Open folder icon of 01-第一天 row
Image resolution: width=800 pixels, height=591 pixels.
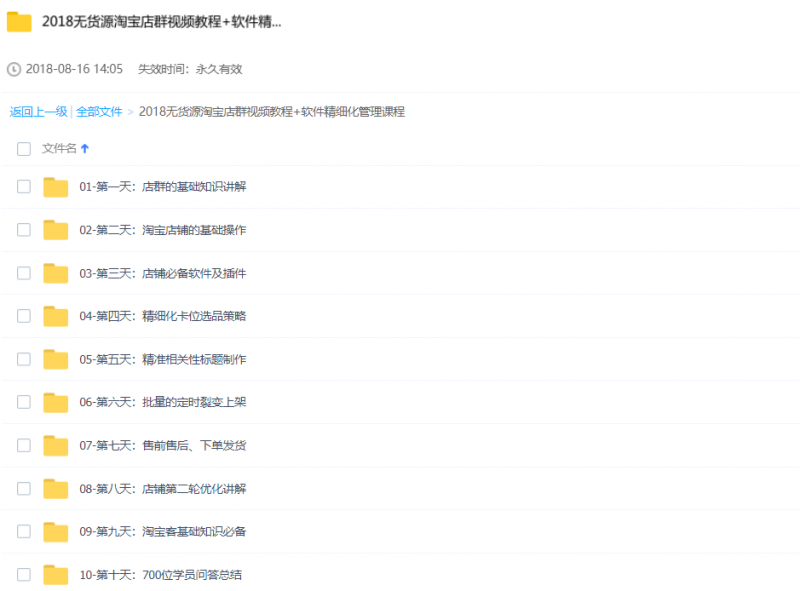56,187
